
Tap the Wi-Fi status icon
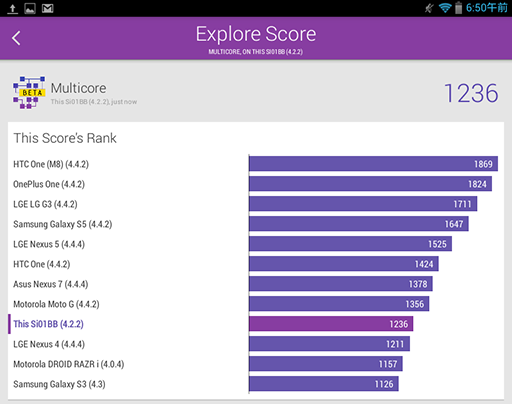[445, 8]
